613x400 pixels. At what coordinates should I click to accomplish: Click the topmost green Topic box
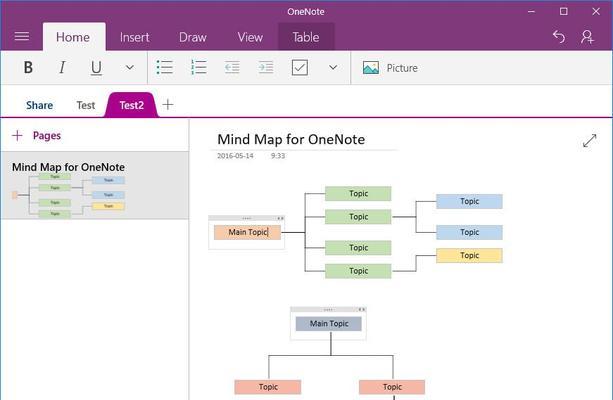tap(358, 194)
